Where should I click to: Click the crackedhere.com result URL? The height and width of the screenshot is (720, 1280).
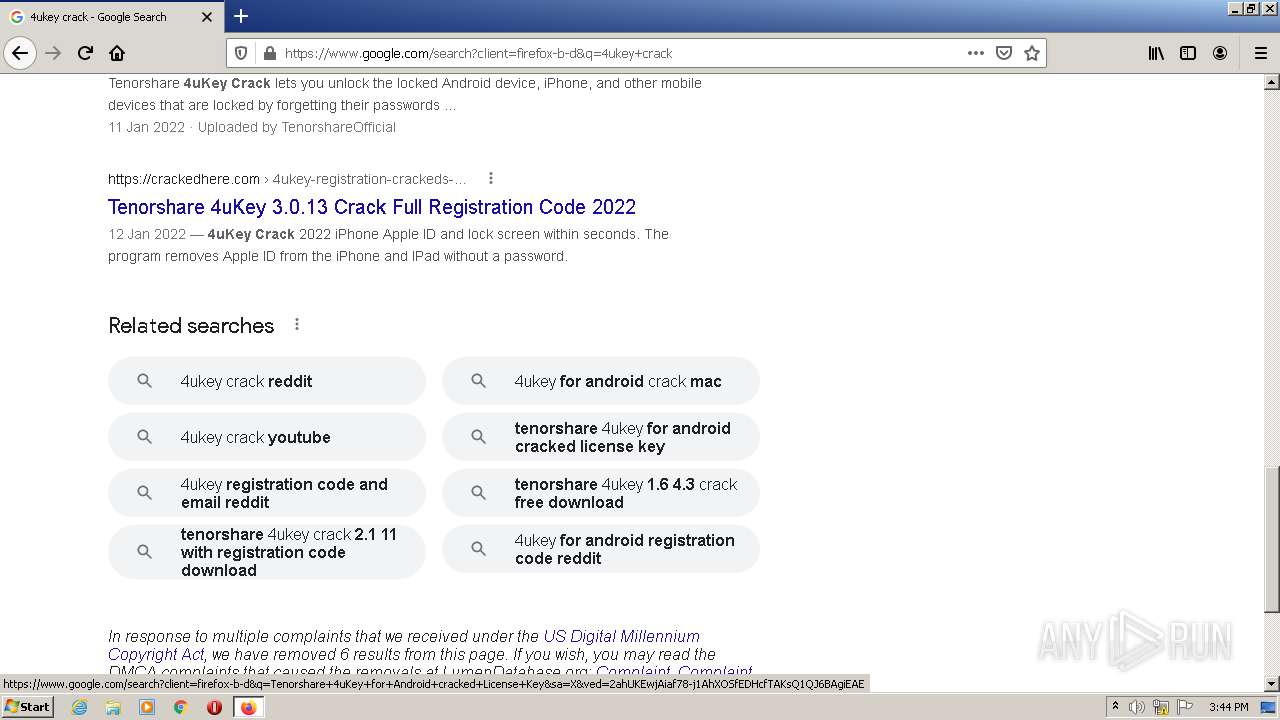(x=287, y=179)
